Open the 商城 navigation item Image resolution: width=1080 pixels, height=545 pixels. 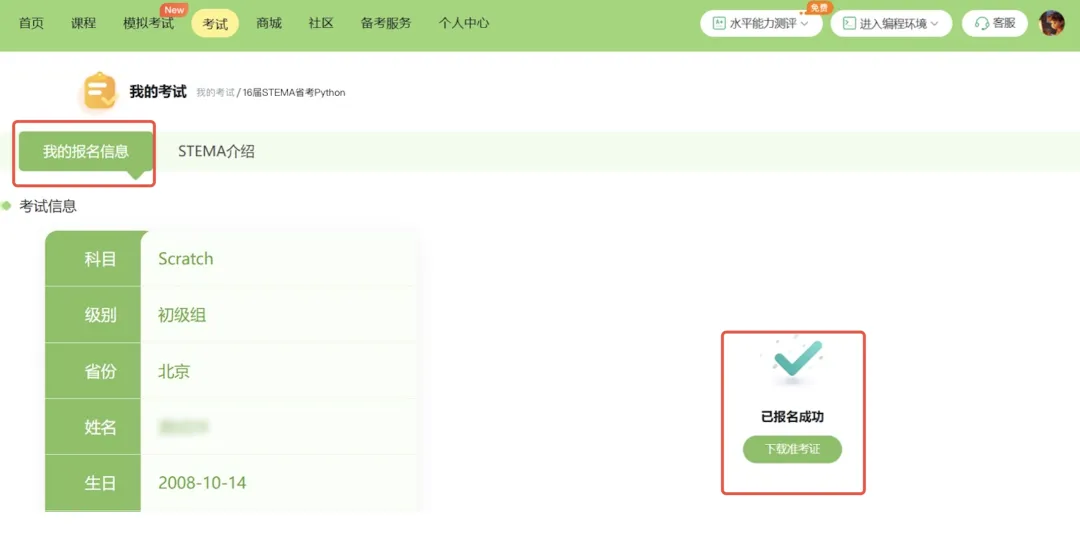coord(268,23)
